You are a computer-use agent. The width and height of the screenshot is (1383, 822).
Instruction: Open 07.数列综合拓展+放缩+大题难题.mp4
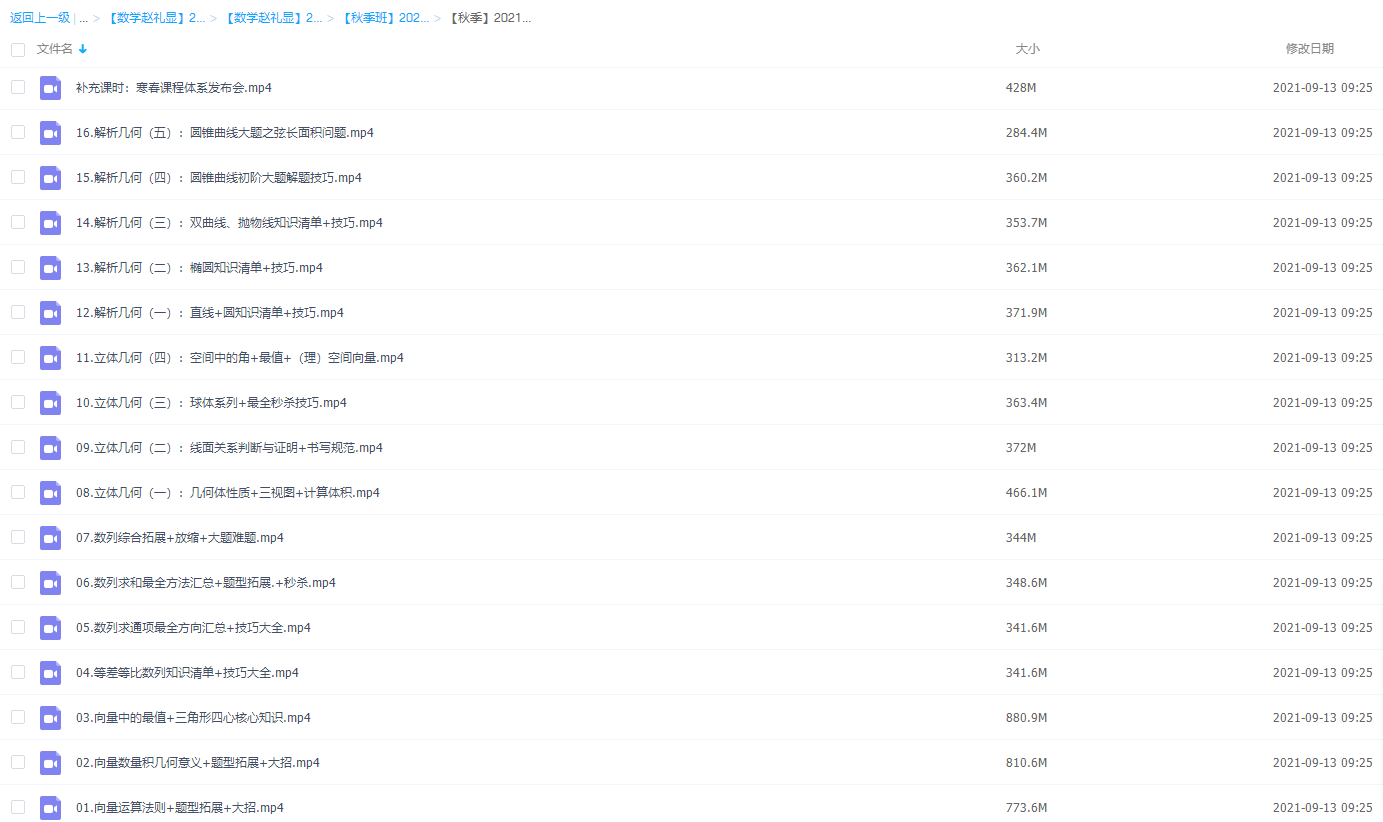180,538
